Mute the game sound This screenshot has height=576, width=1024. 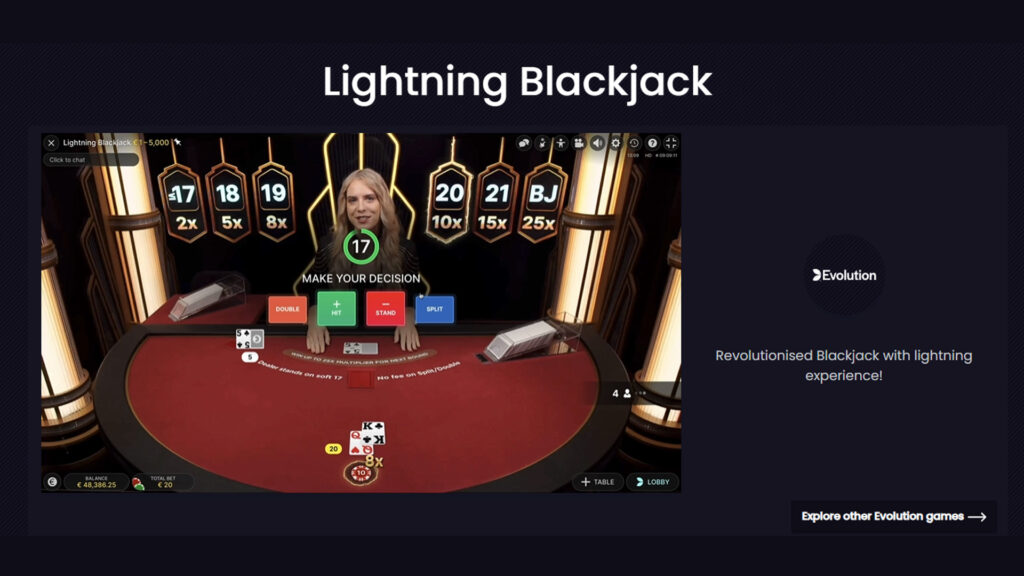click(597, 143)
